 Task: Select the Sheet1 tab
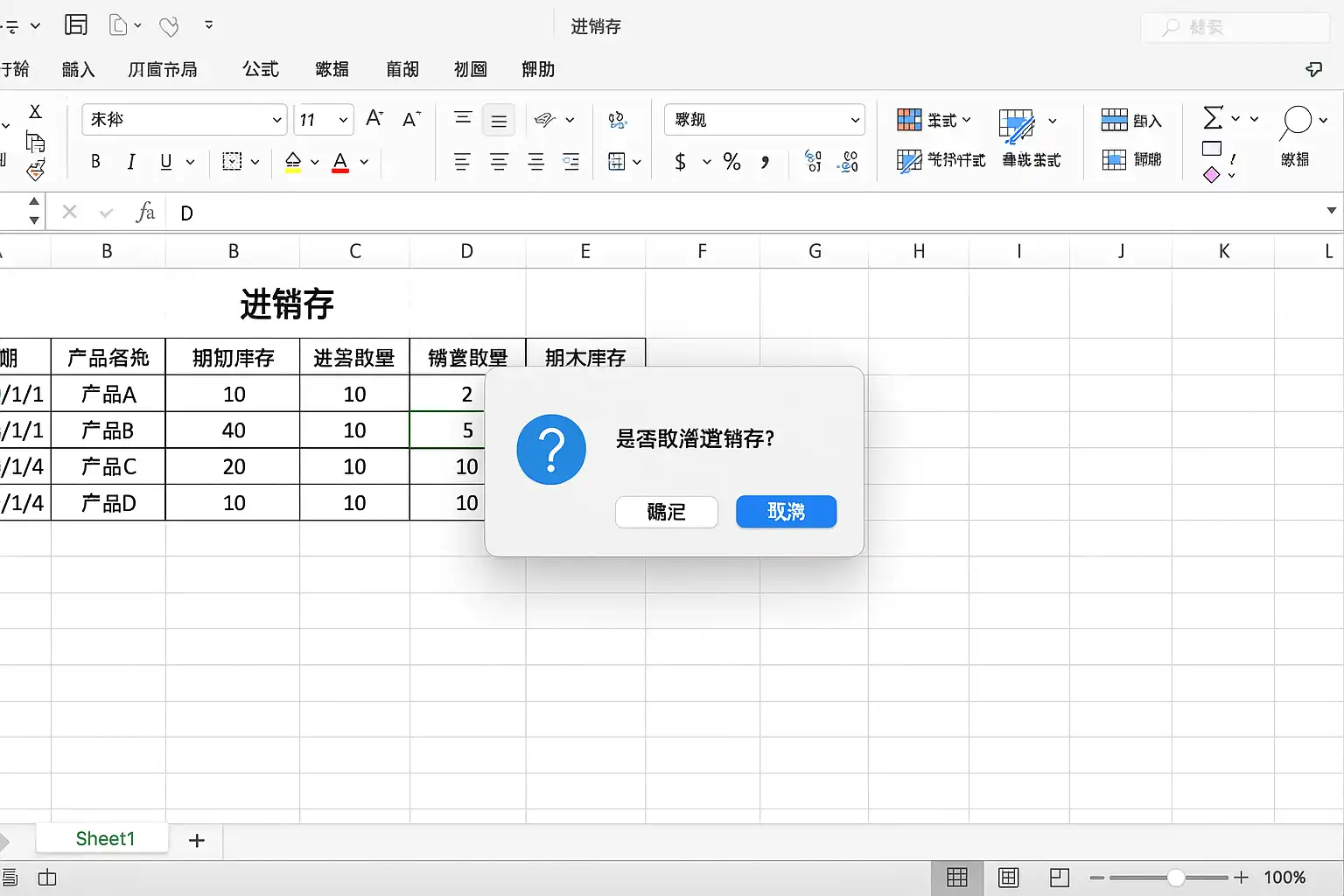[105, 838]
